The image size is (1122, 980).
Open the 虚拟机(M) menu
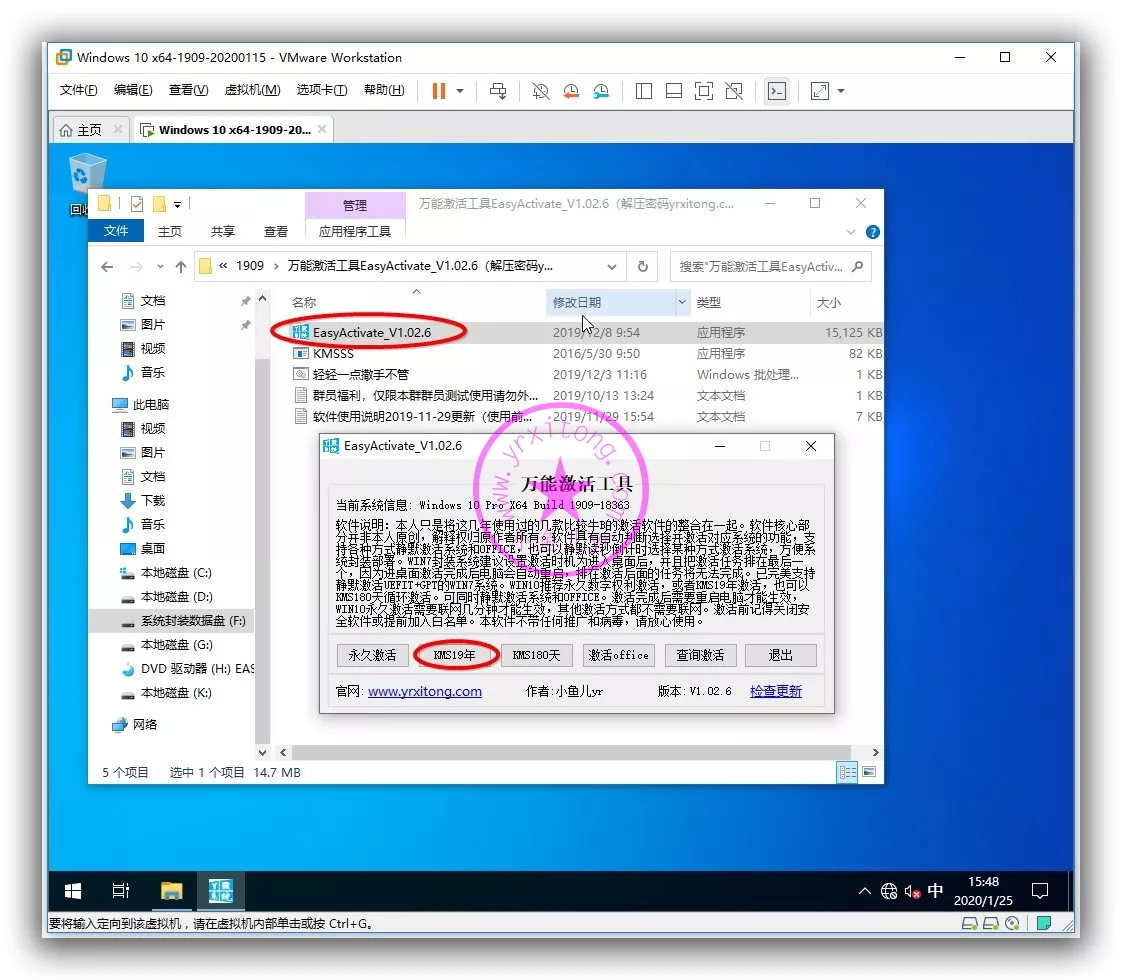pyautogui.click(x=252, y=90)
